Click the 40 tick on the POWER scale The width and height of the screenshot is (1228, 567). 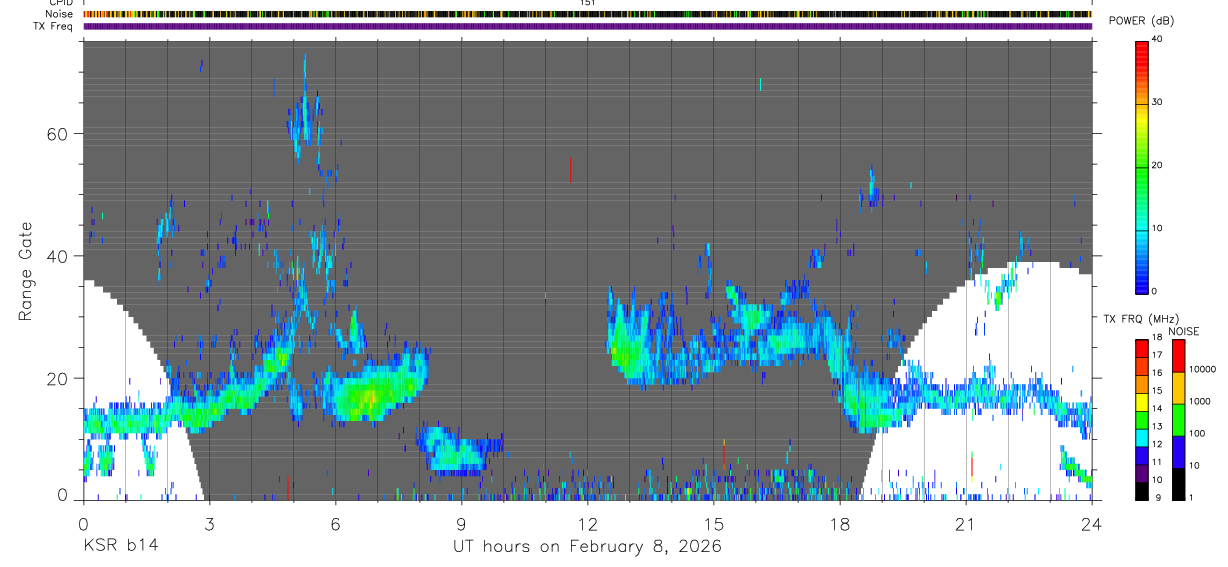coord(1157,40)
